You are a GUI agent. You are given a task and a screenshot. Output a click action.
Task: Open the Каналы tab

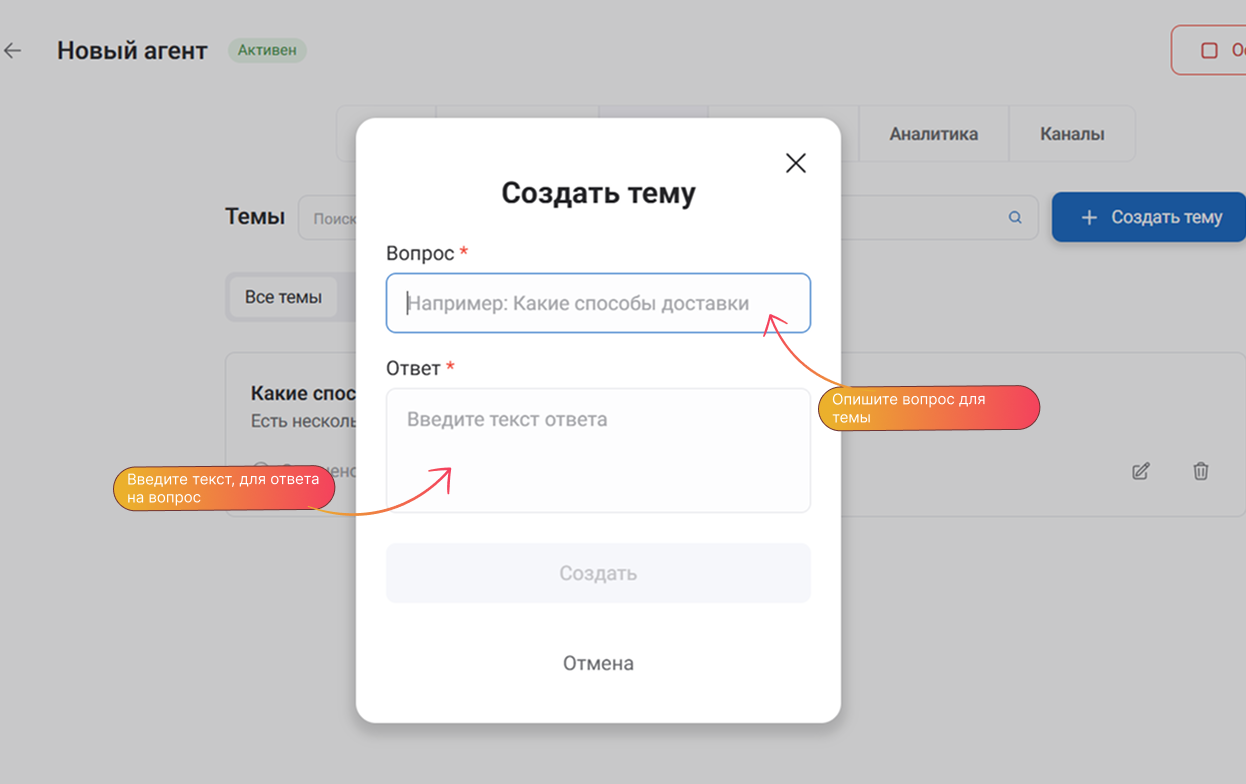point(1072,134)
